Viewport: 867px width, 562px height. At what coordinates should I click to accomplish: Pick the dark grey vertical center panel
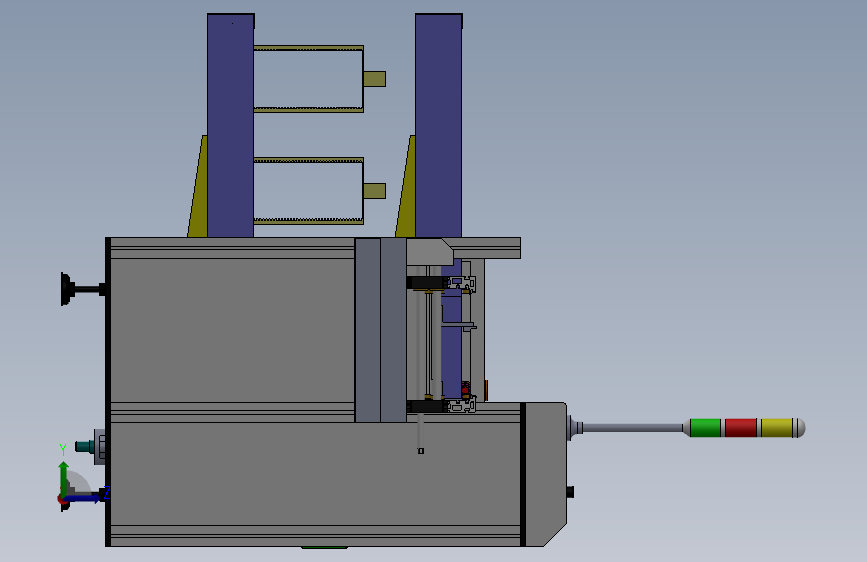(x=380, y=330)
